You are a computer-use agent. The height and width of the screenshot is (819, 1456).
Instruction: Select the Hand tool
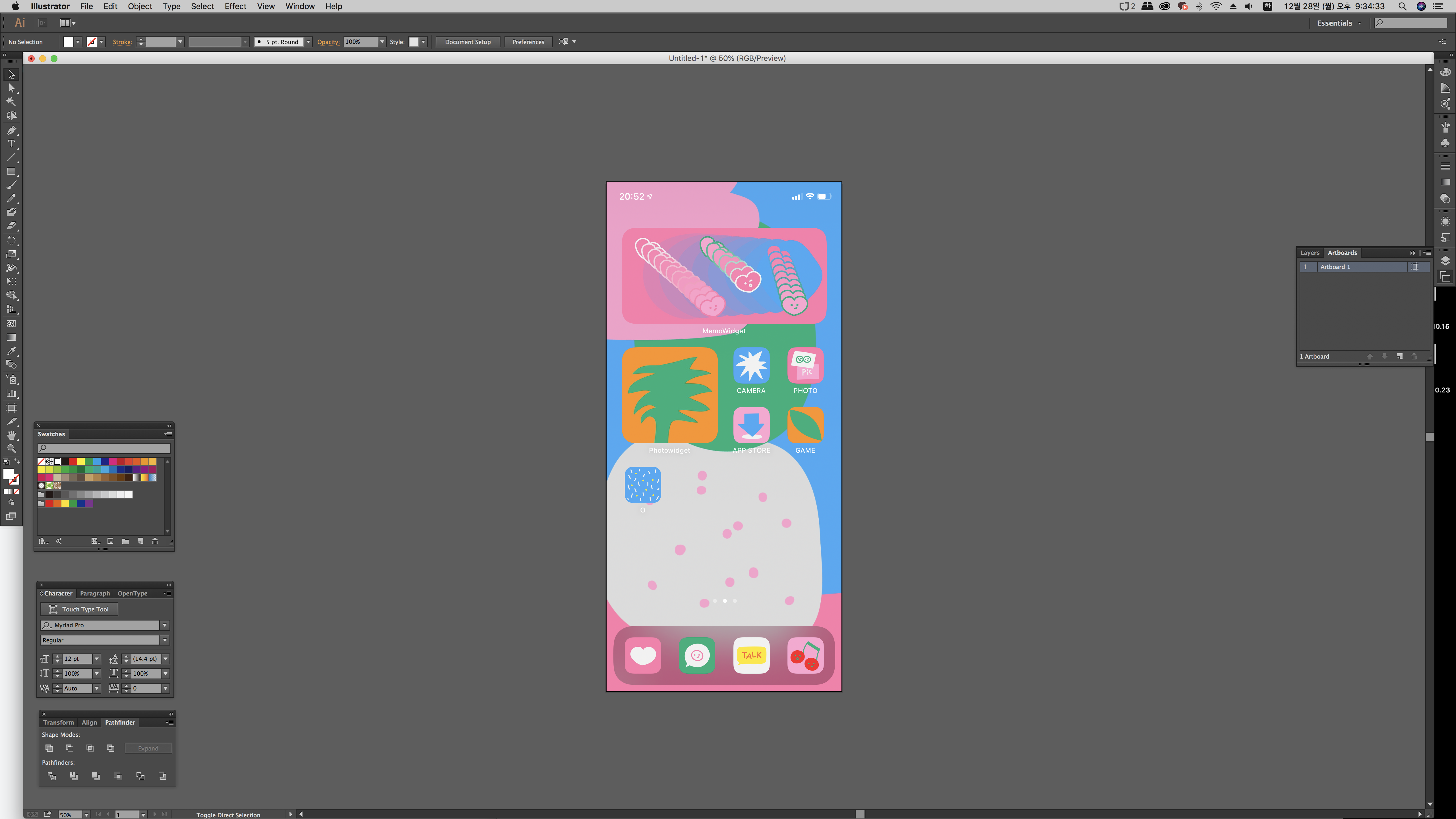[x=11, y=435]
